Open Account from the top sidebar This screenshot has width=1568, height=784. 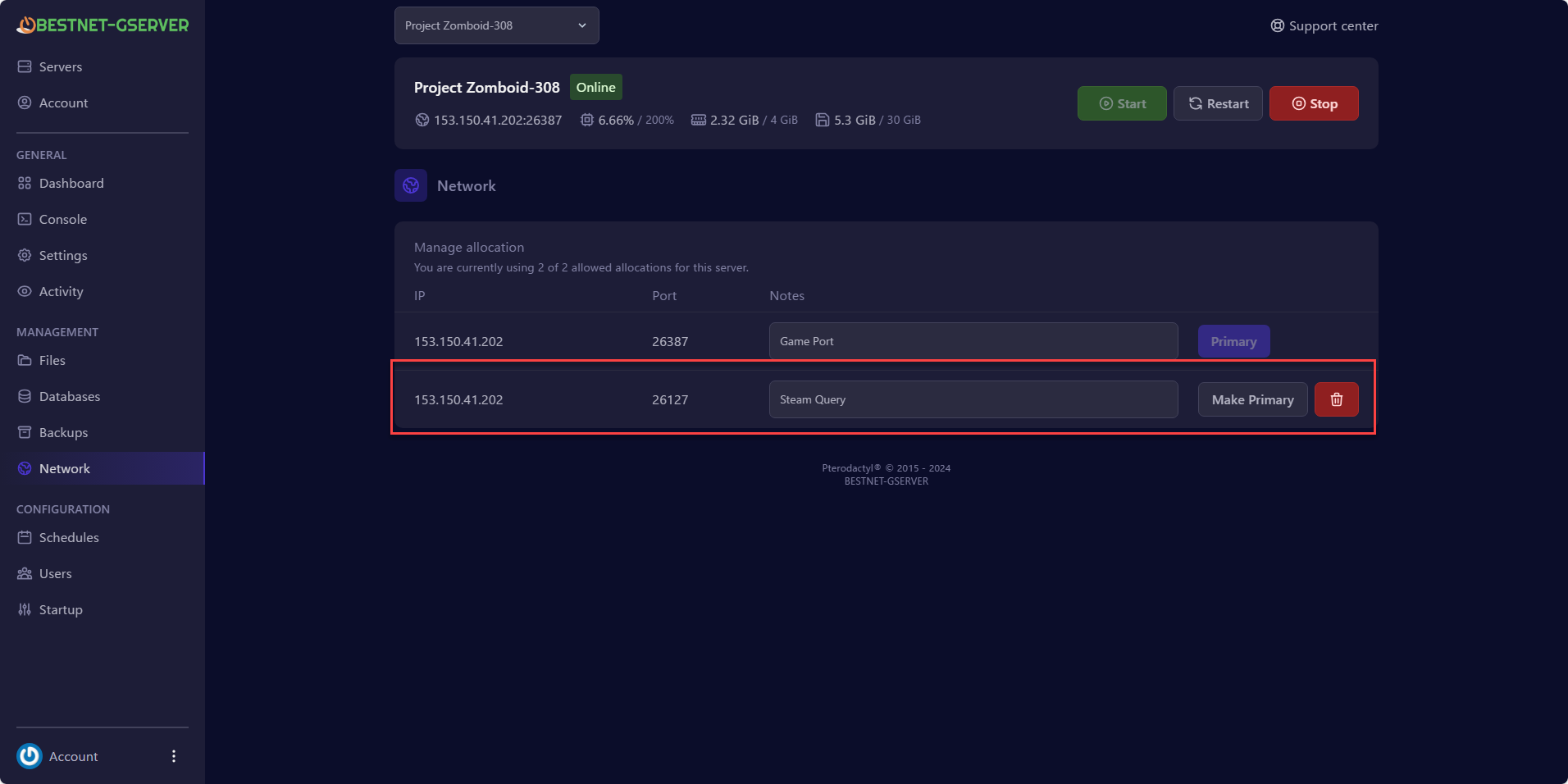63,103
